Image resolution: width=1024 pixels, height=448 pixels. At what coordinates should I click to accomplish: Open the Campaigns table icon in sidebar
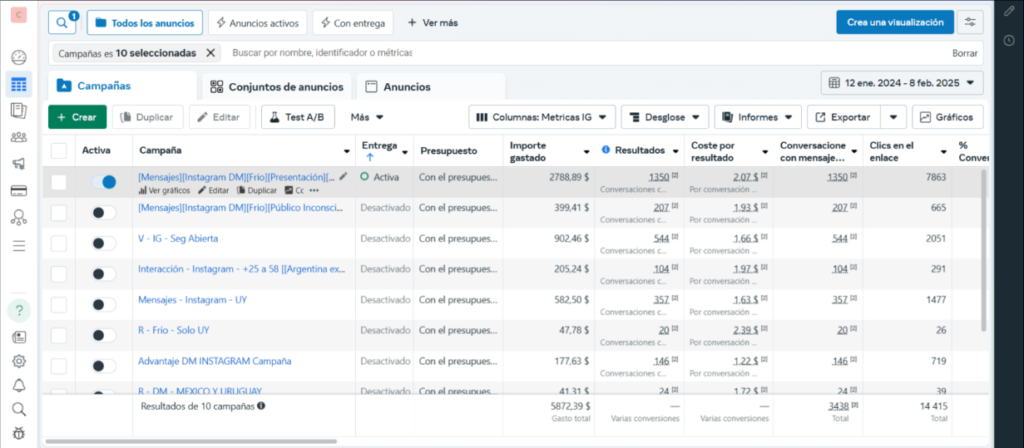pos(19,84)
